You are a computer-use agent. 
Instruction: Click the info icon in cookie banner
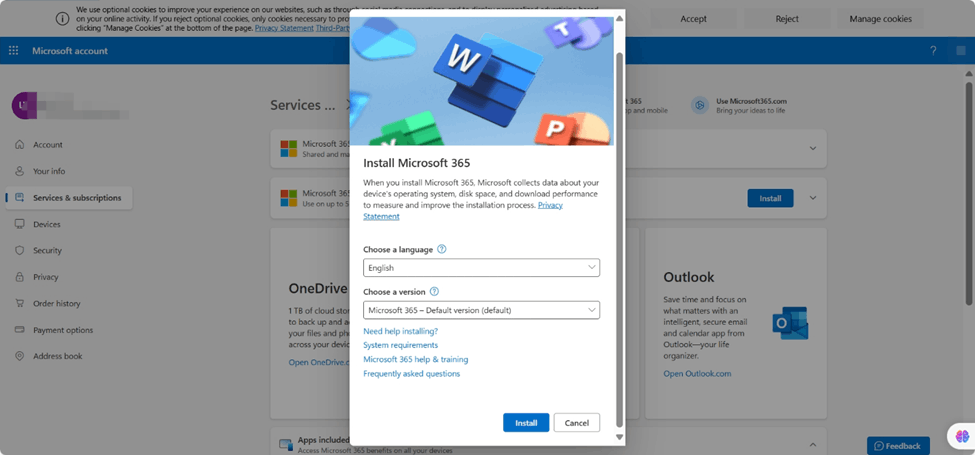(62, 19)
